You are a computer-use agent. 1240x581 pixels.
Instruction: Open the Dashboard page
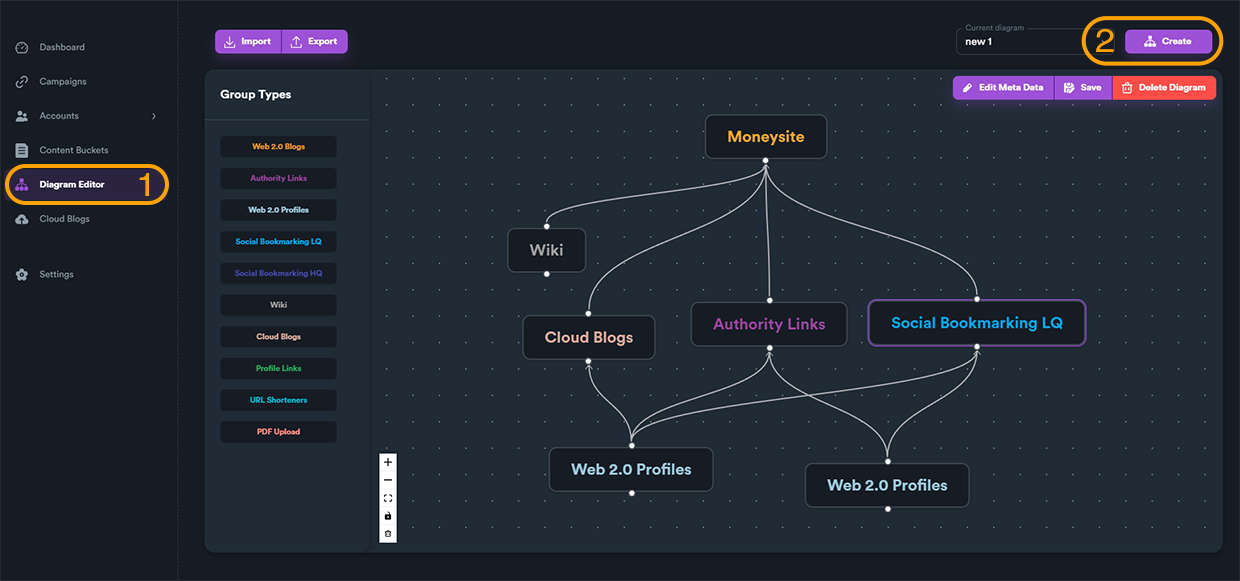click(62, 47)
